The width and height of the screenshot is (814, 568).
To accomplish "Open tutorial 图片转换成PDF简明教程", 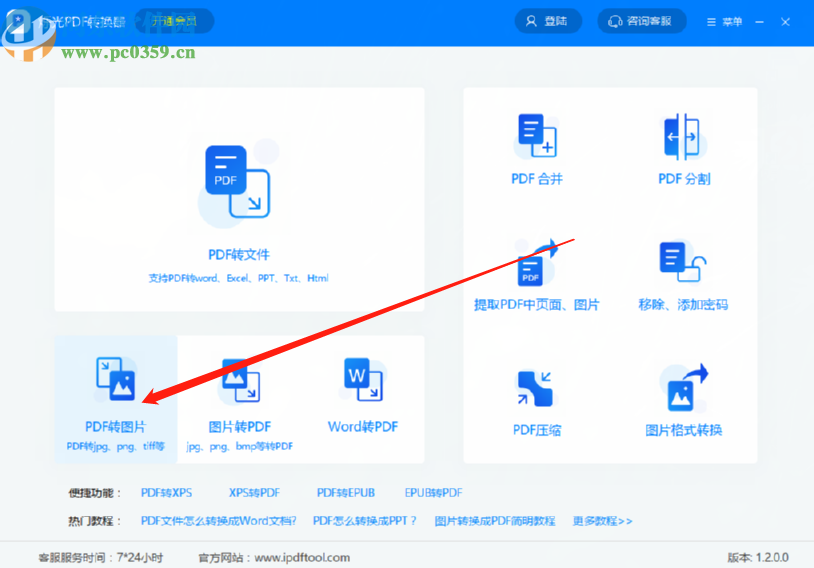I will click(x=495, y=521).
